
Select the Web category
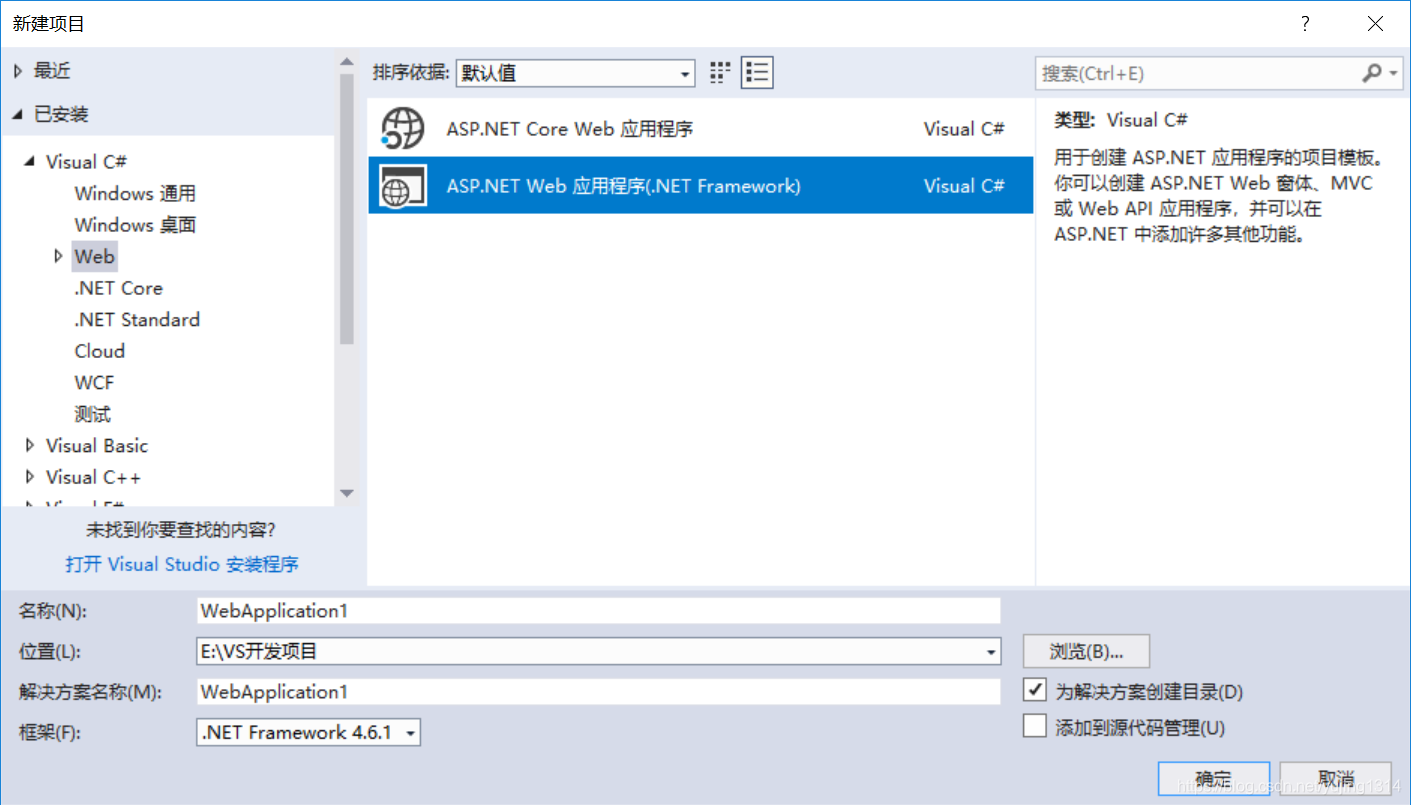94,256
